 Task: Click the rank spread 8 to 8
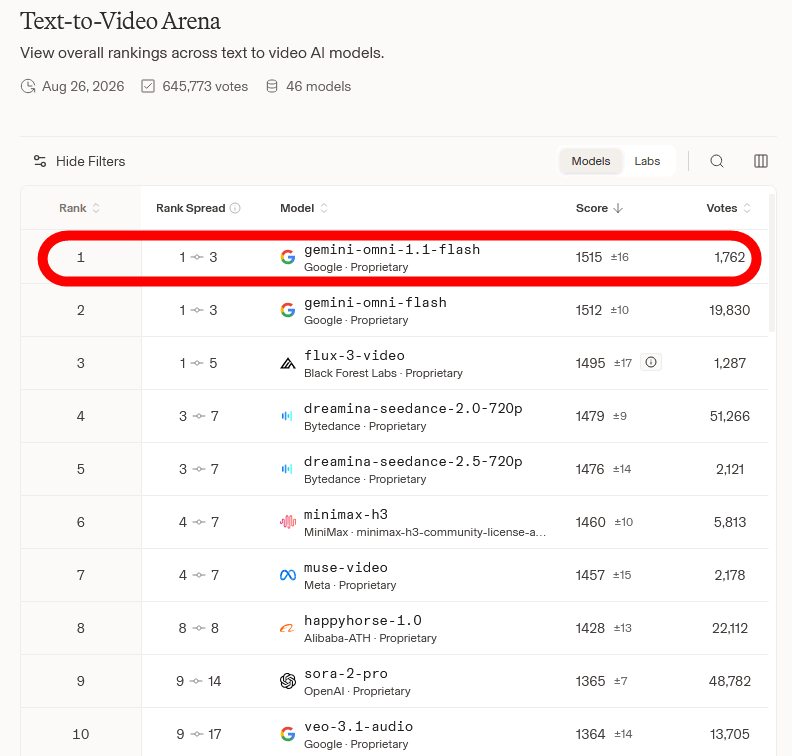click(x=199, y=628)
